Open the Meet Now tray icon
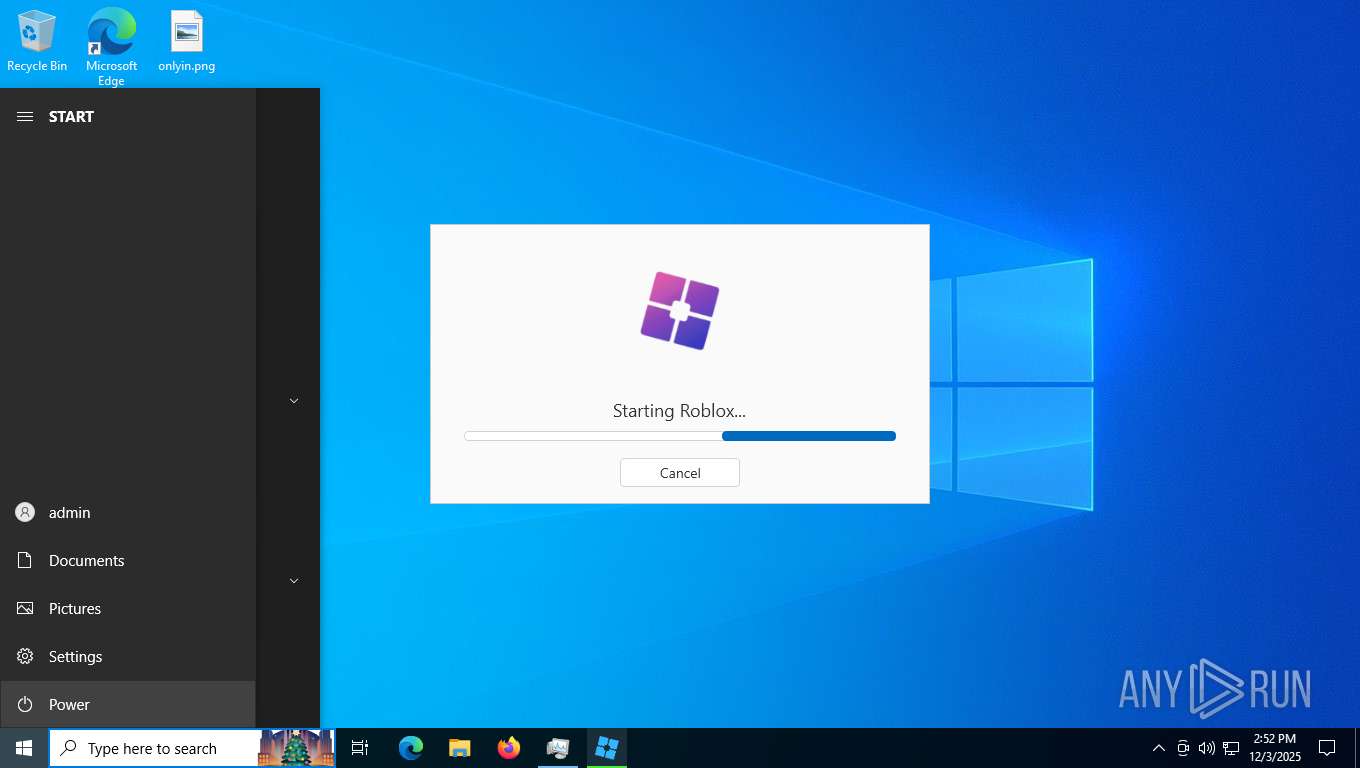This screenshot has width=1360, height=768. tap(1183, 748)
